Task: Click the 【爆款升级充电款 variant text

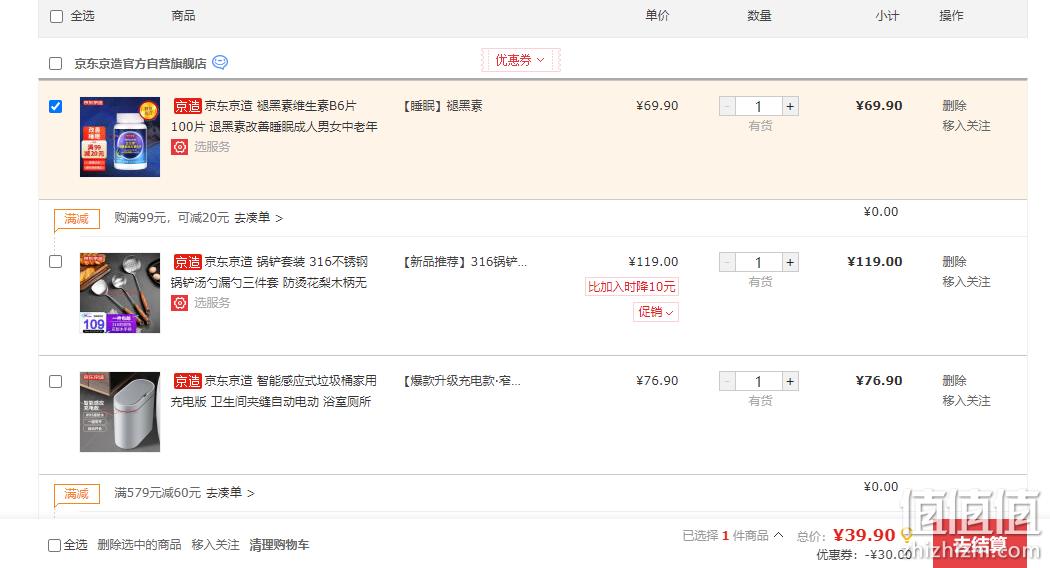Action: click(x=461, y=381)
